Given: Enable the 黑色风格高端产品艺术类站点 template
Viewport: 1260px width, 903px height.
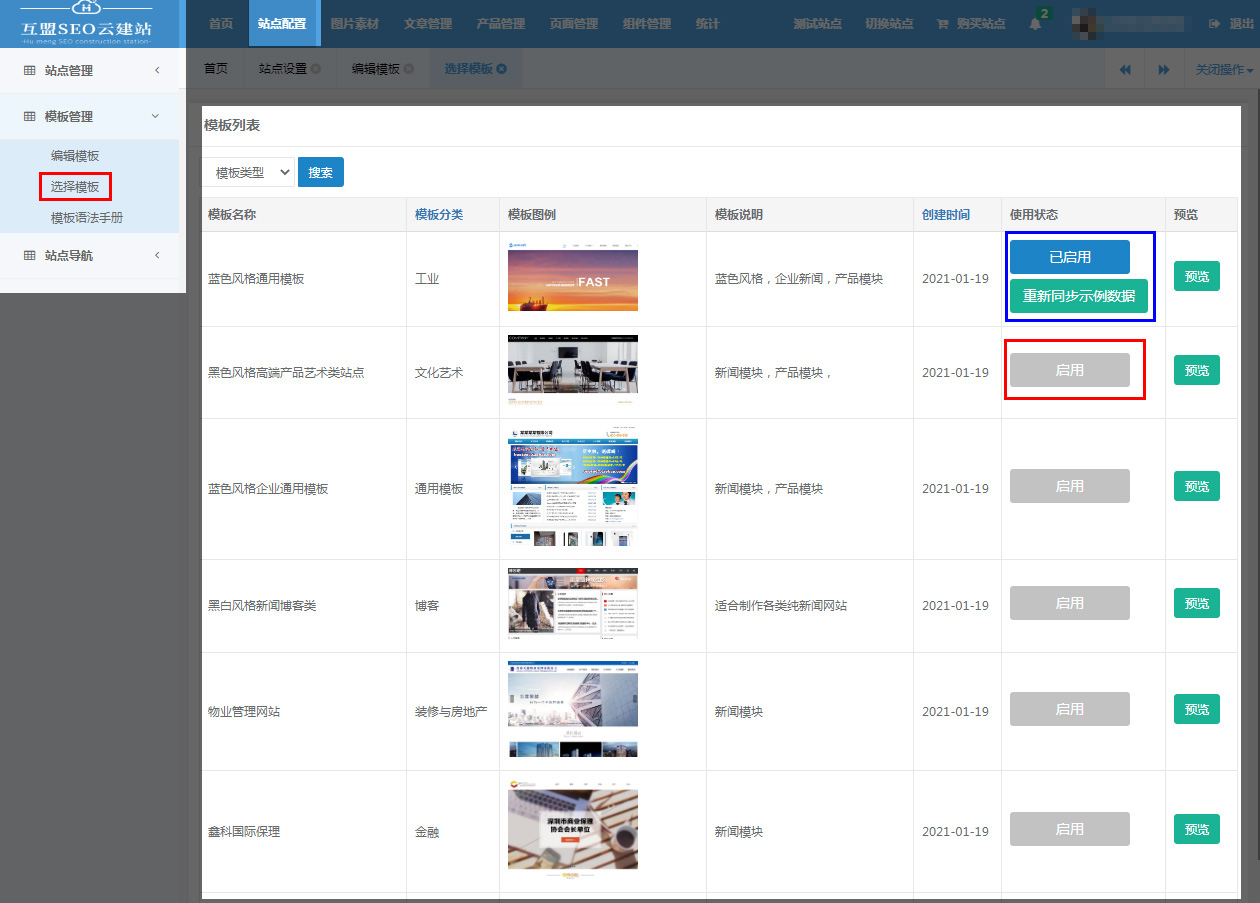Looking at the screenshot, I should (x=1069, y=370).
